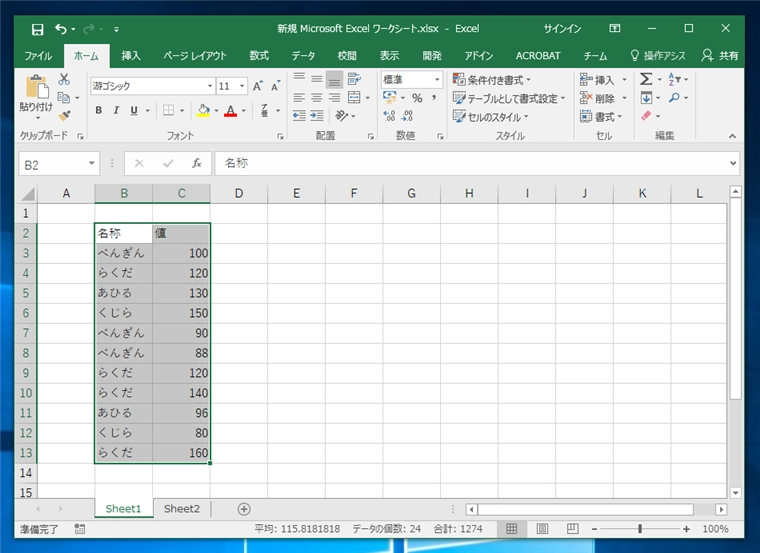Decrease decimal places icon
This screenshot has width=760, height=553.
(x=407, y=115)
